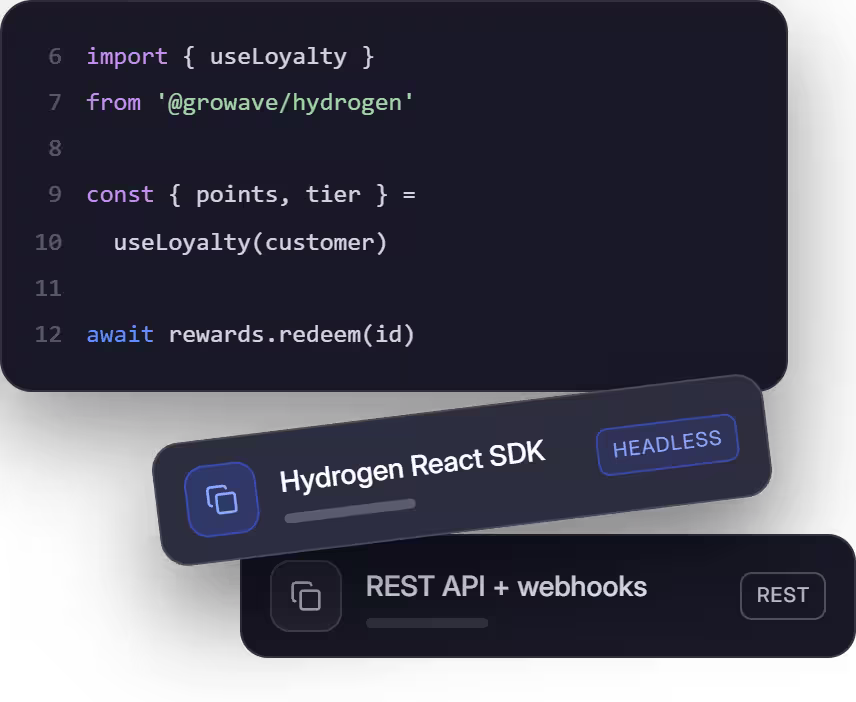The height and width of the screenshot is (702, 856).
Task: Click the HEADLESS badge
Action: 667,444
